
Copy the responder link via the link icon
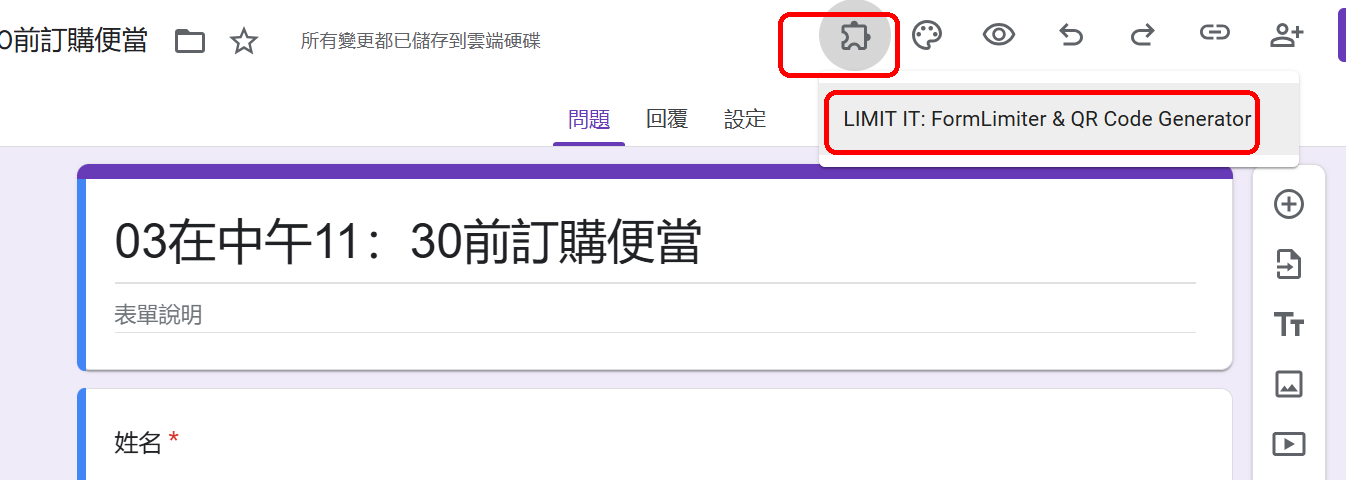tap(1214, 35)
